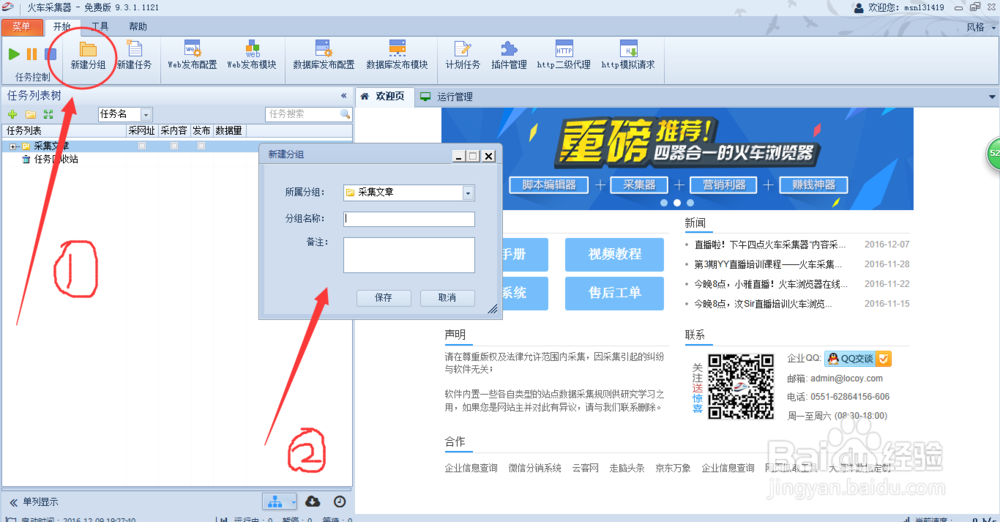Viewport: 1000px width, 522px height.
Task: Click inside the 分组名称 input field
Action: (409, 219)
